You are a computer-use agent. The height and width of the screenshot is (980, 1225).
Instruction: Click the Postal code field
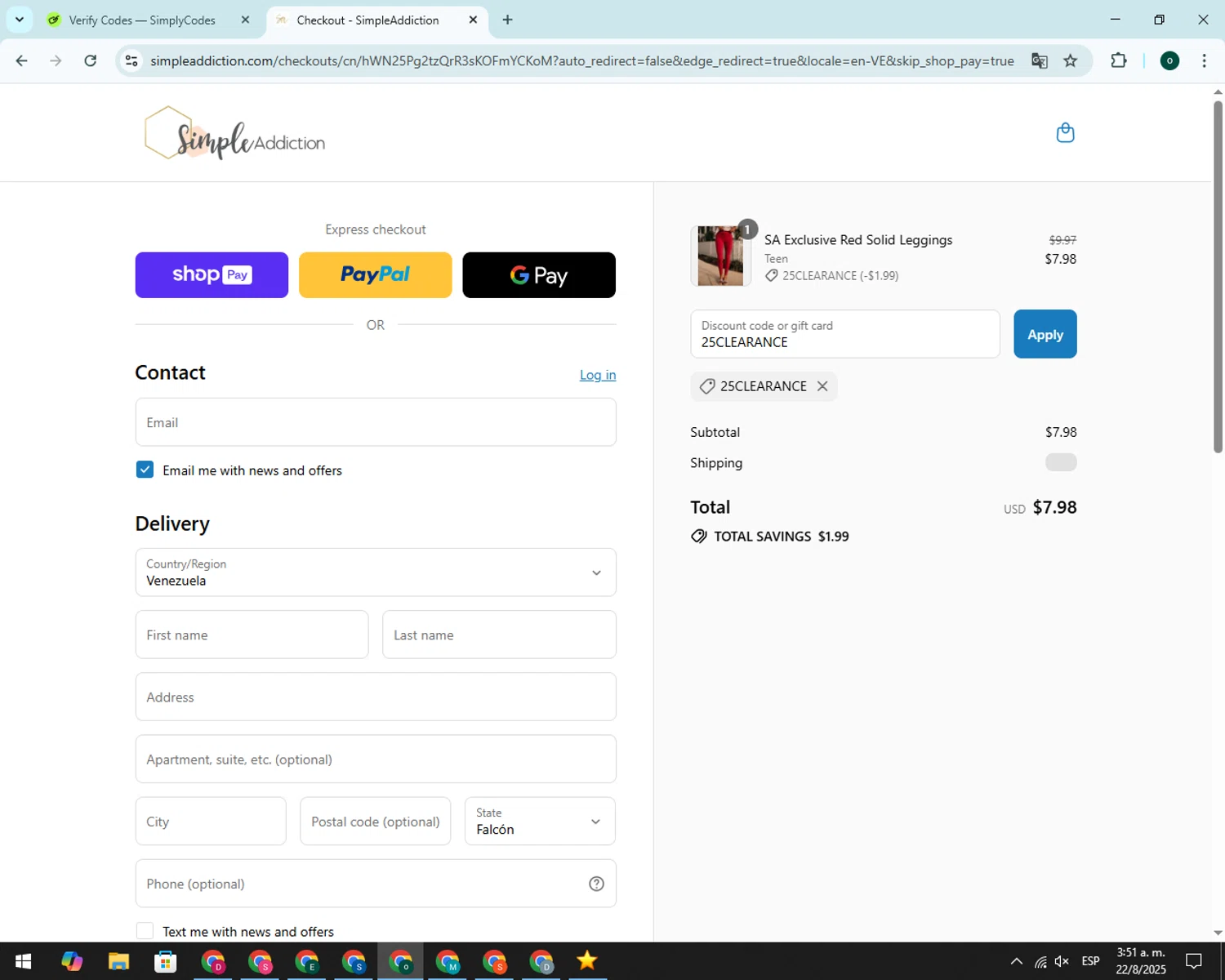click(x=375, y=821)
